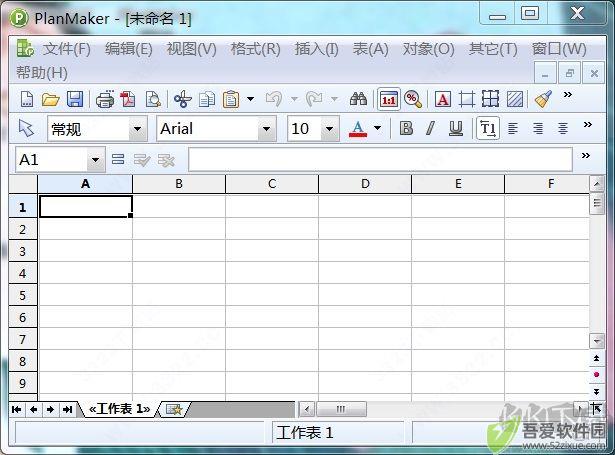Center align cell text

coord(562,128)
